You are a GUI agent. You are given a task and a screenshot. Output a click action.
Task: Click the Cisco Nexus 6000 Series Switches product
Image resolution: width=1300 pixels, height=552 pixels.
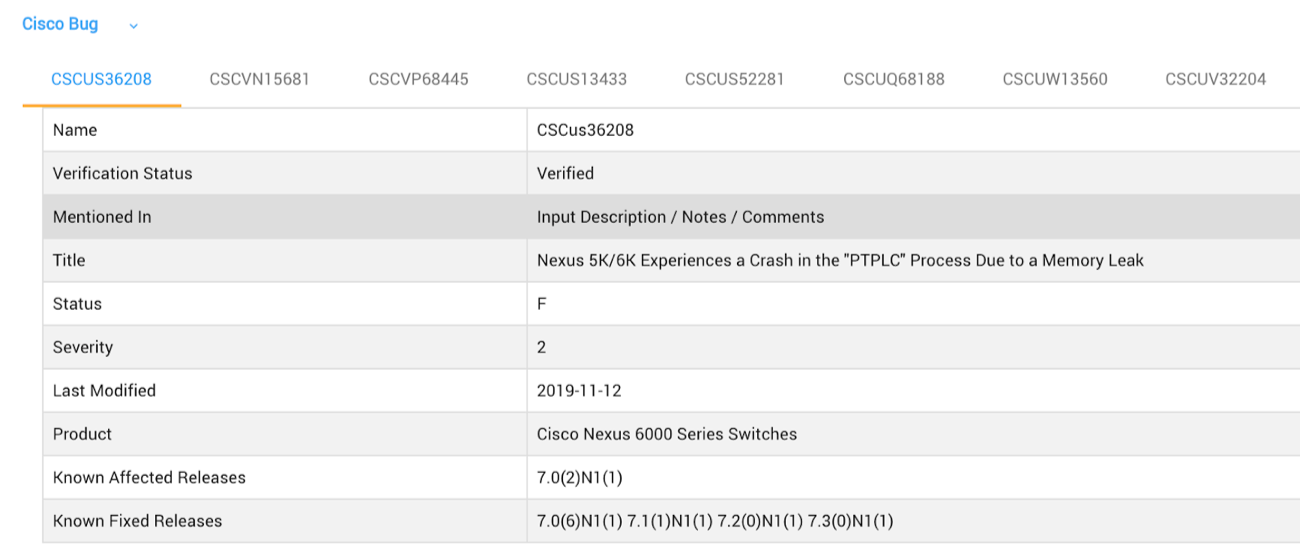pyautogui.click(x=667, y=434)
